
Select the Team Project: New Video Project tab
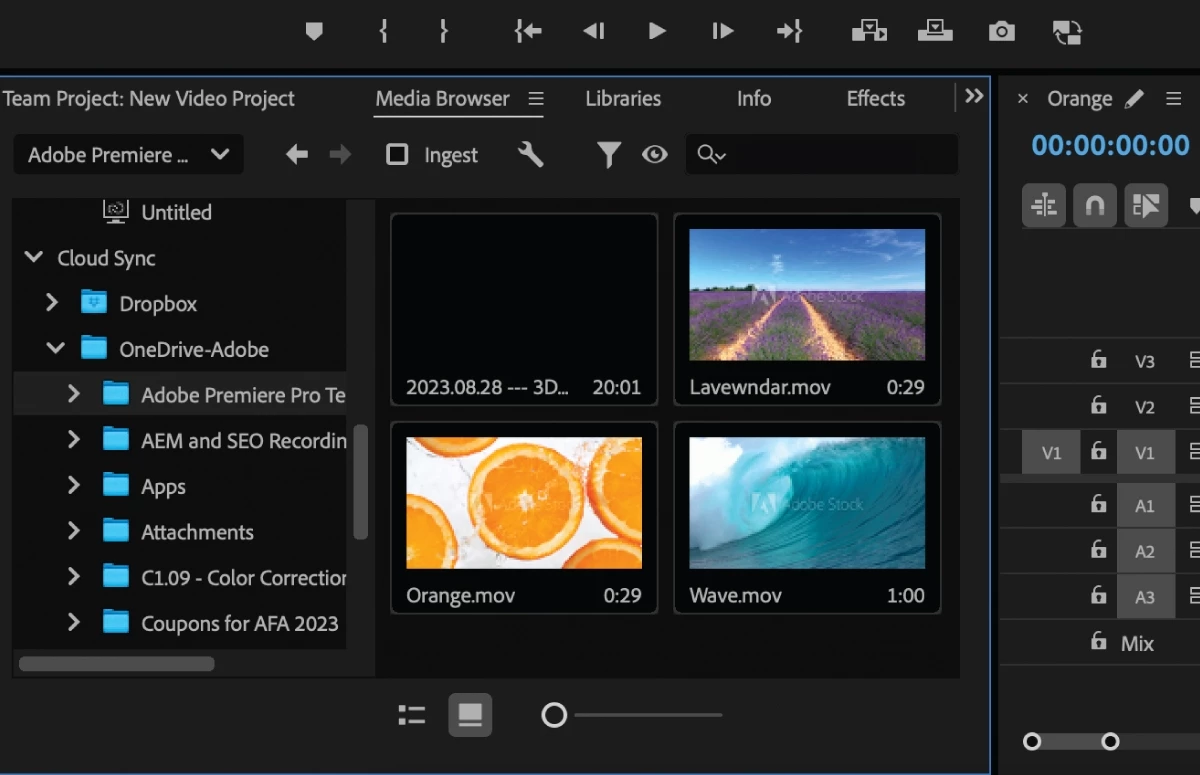[148, 98]
